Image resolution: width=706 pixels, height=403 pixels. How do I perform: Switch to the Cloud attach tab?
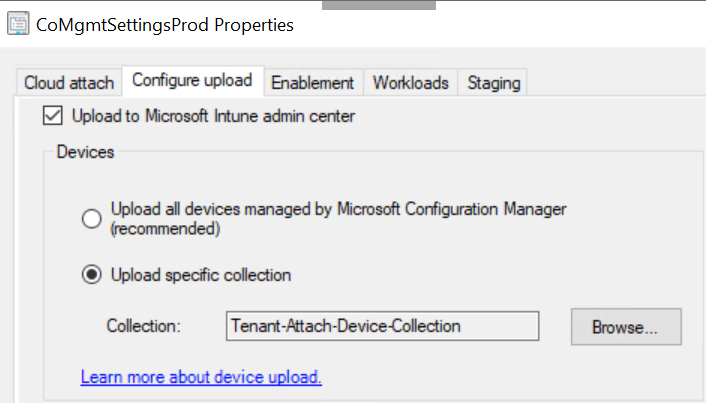[69, 82]
